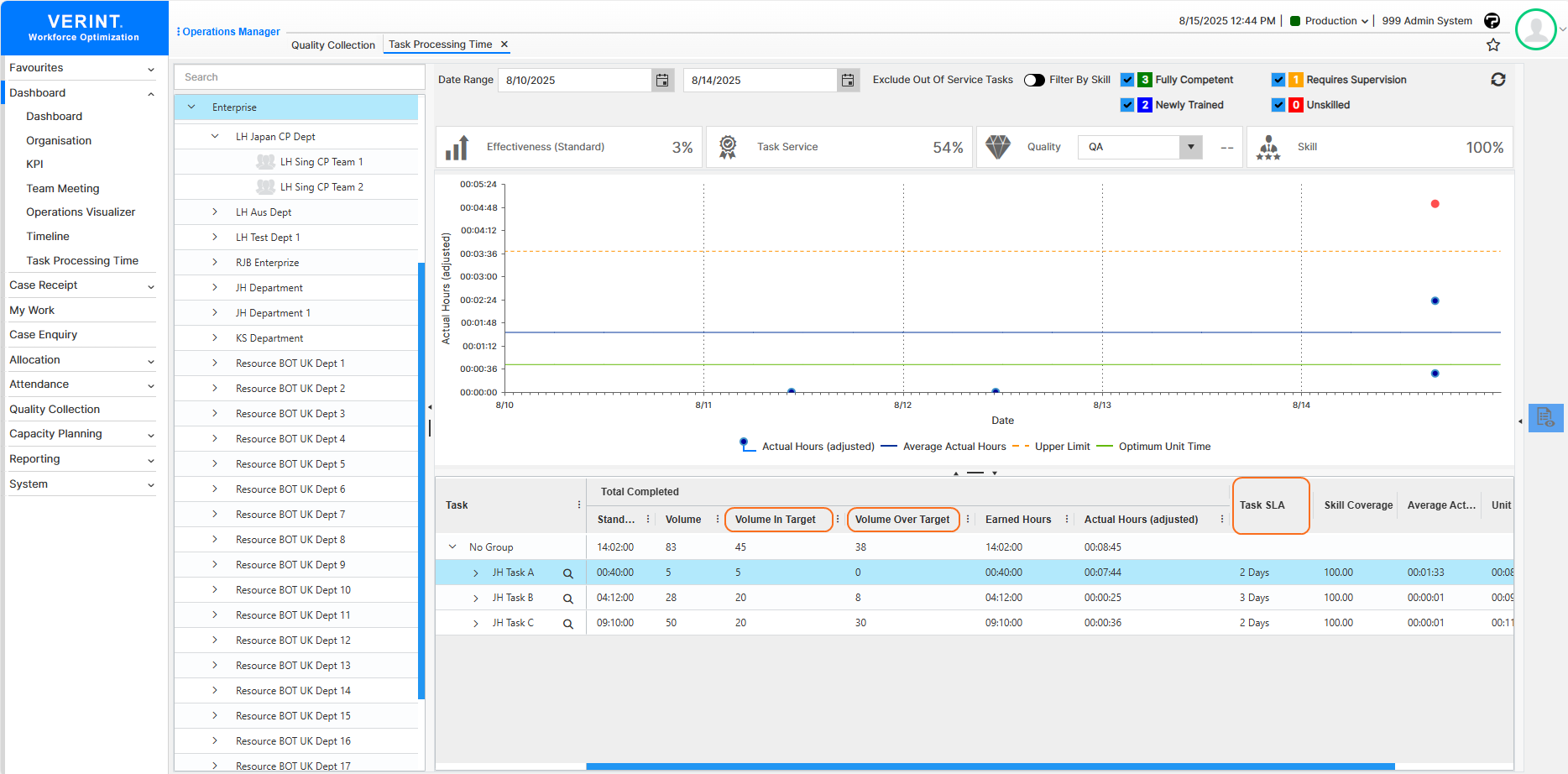This screenshot has width=1568, height=774.
Task: Click the Effectiveness bar chart icon
Action: coord(456,147)
